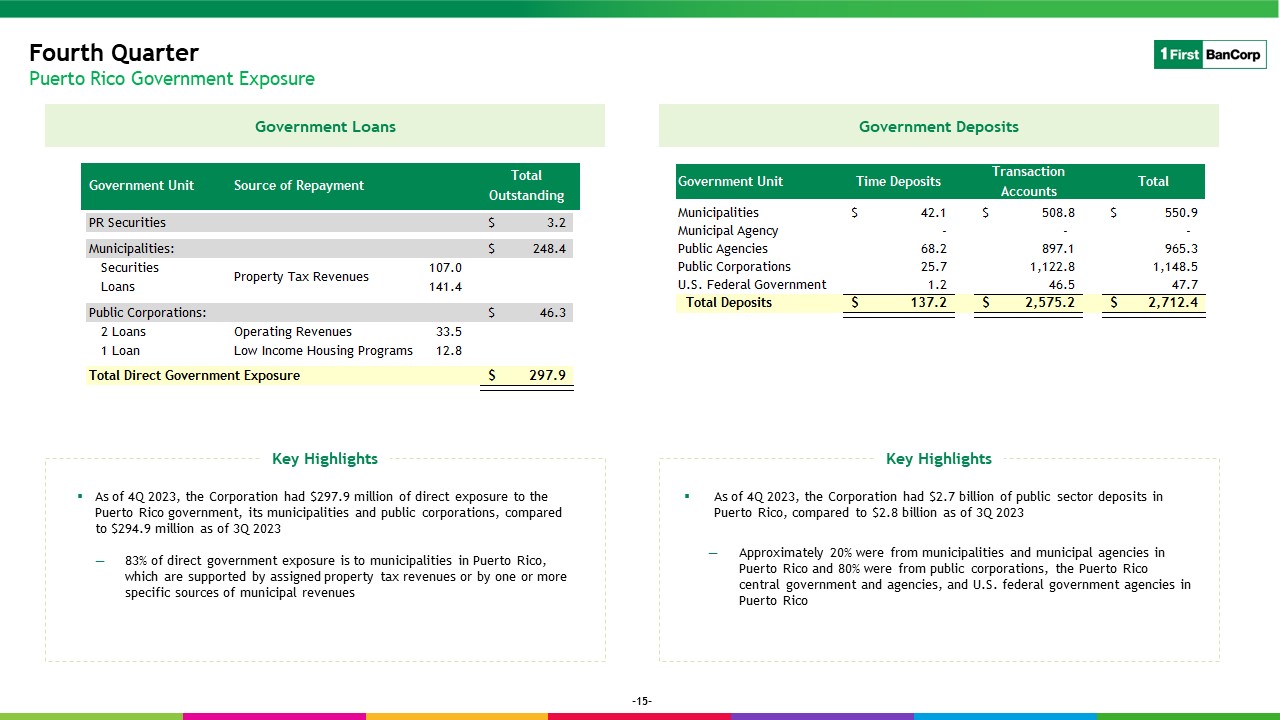Click the Total Outstanding column header
1280x720 pixels.
pyautogui.click(x=526, y=185)
